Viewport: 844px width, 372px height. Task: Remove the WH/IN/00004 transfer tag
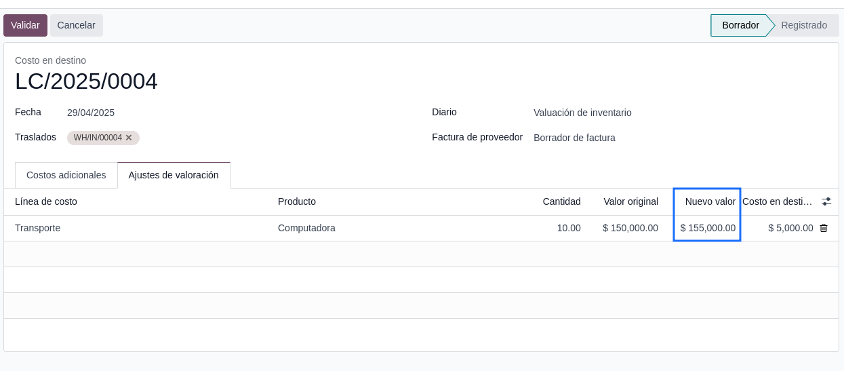tap(129, 138)
